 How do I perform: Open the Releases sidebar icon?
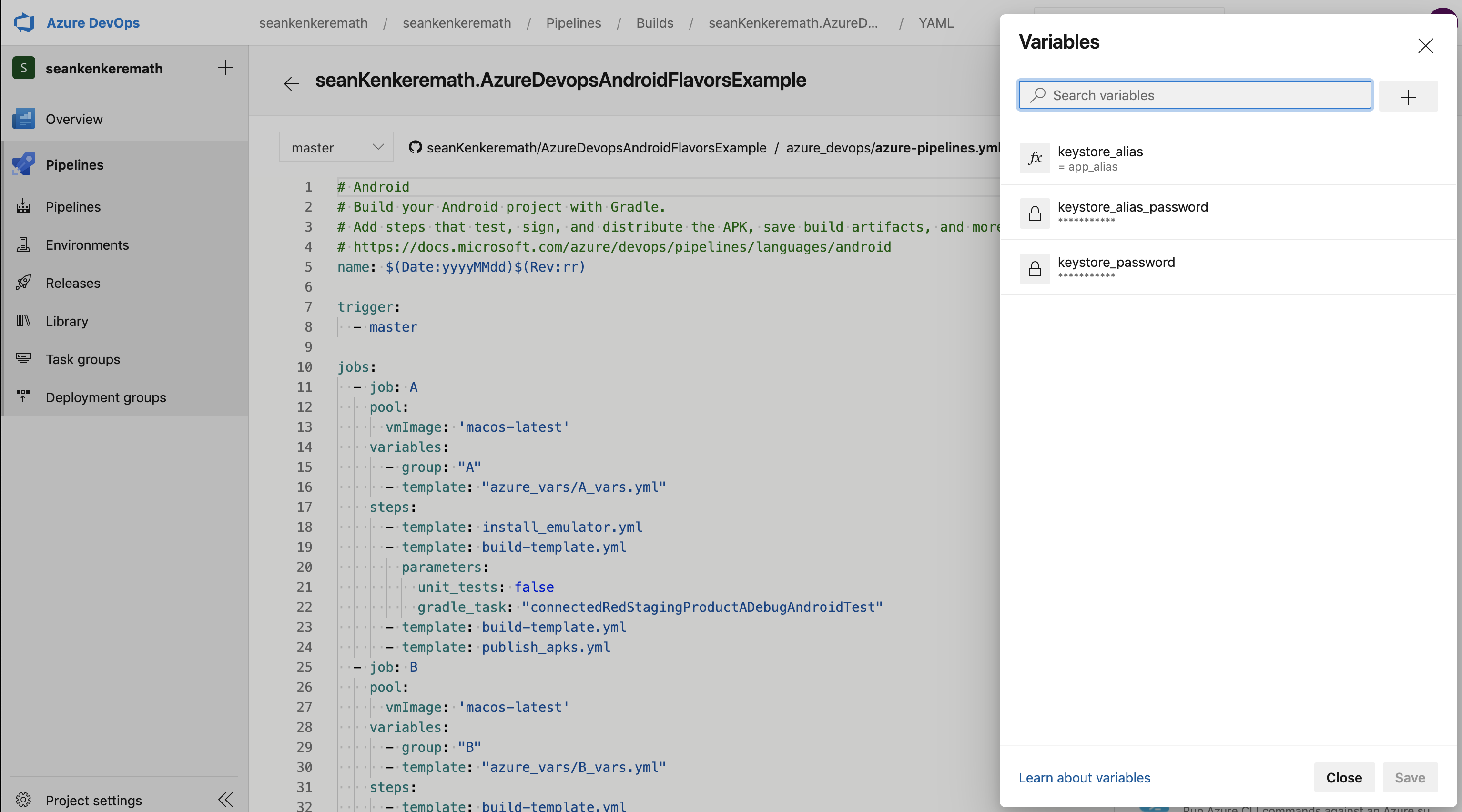tap(24, 283)
